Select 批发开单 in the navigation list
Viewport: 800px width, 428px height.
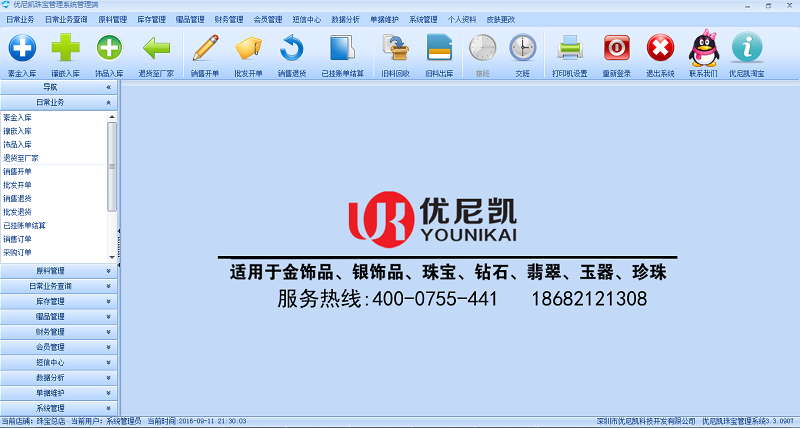(x=17, y=185)
